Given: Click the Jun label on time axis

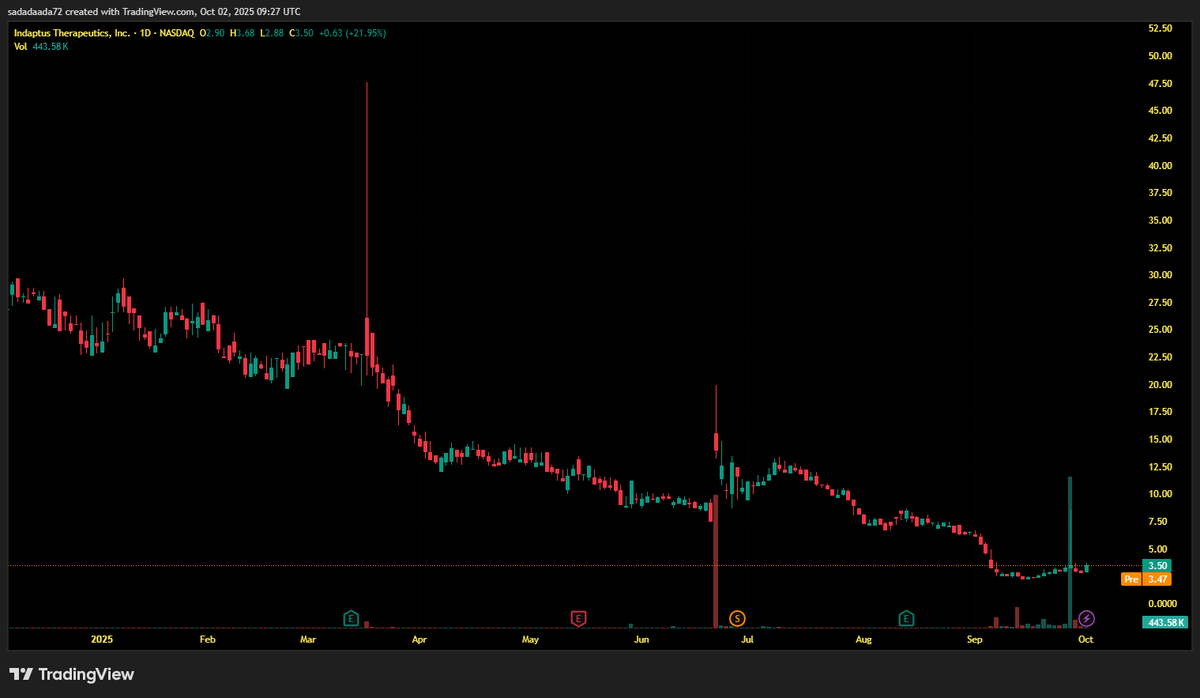Looking at the screenshot, I should click(x=641, y=638).
